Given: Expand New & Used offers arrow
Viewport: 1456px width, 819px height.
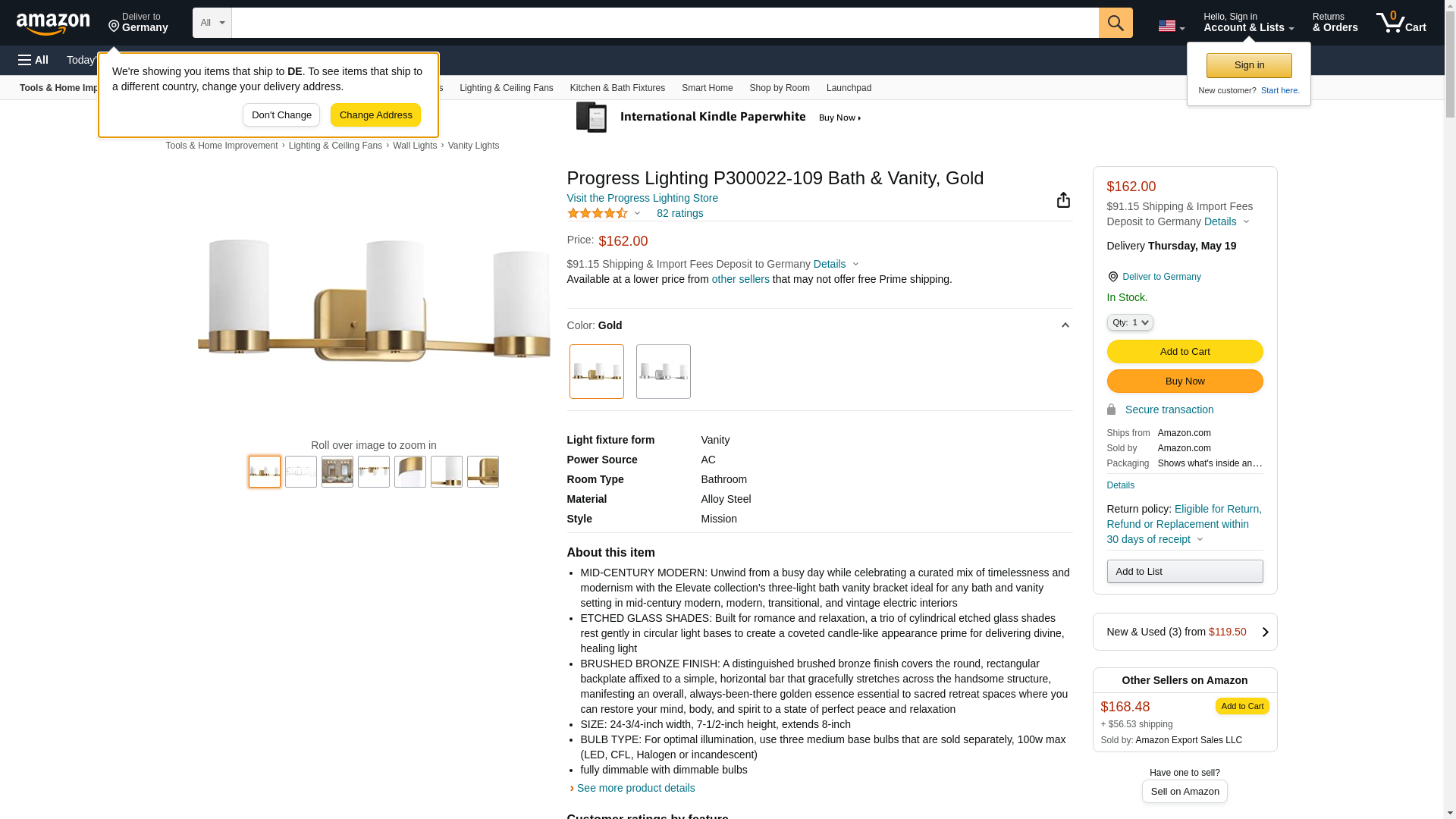Looking at the screenshot, I should point(1264,632).
